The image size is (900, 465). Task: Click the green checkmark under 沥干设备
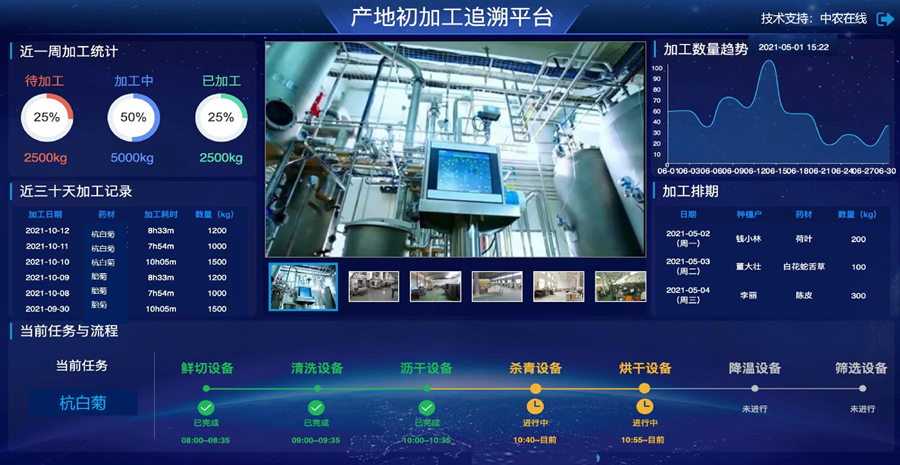426,408
